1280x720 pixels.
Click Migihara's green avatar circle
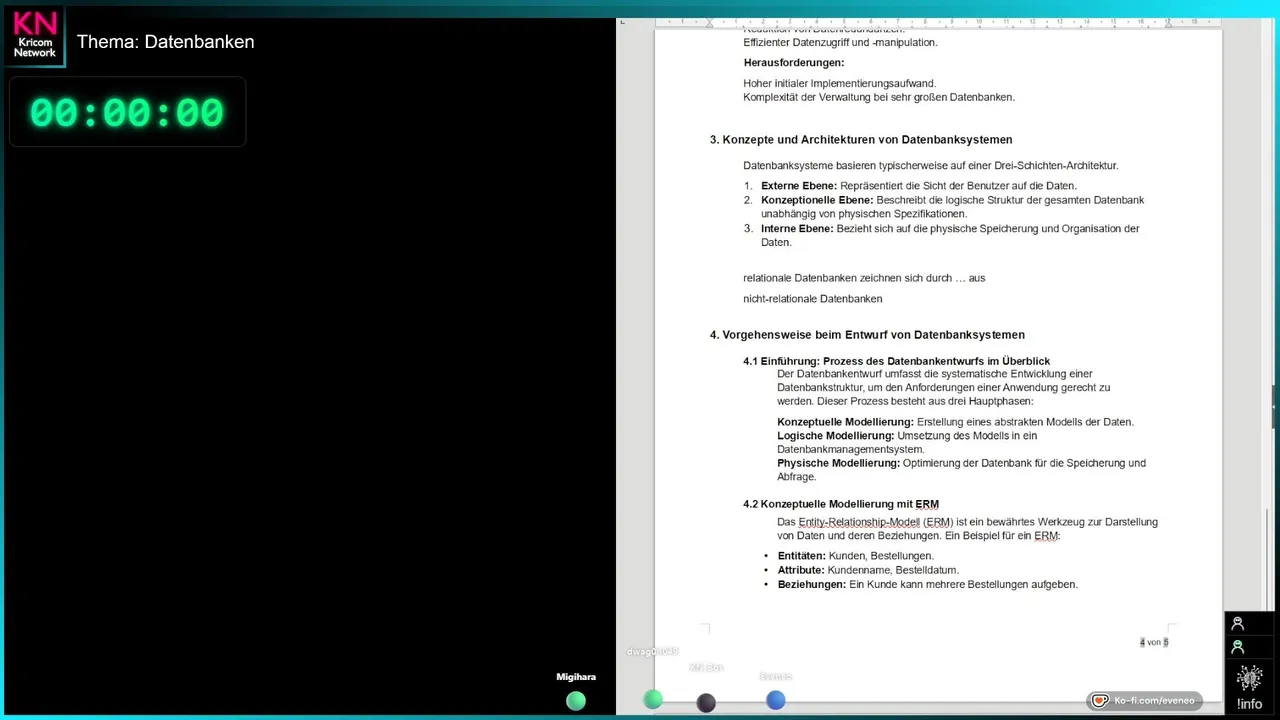(576, 701)
